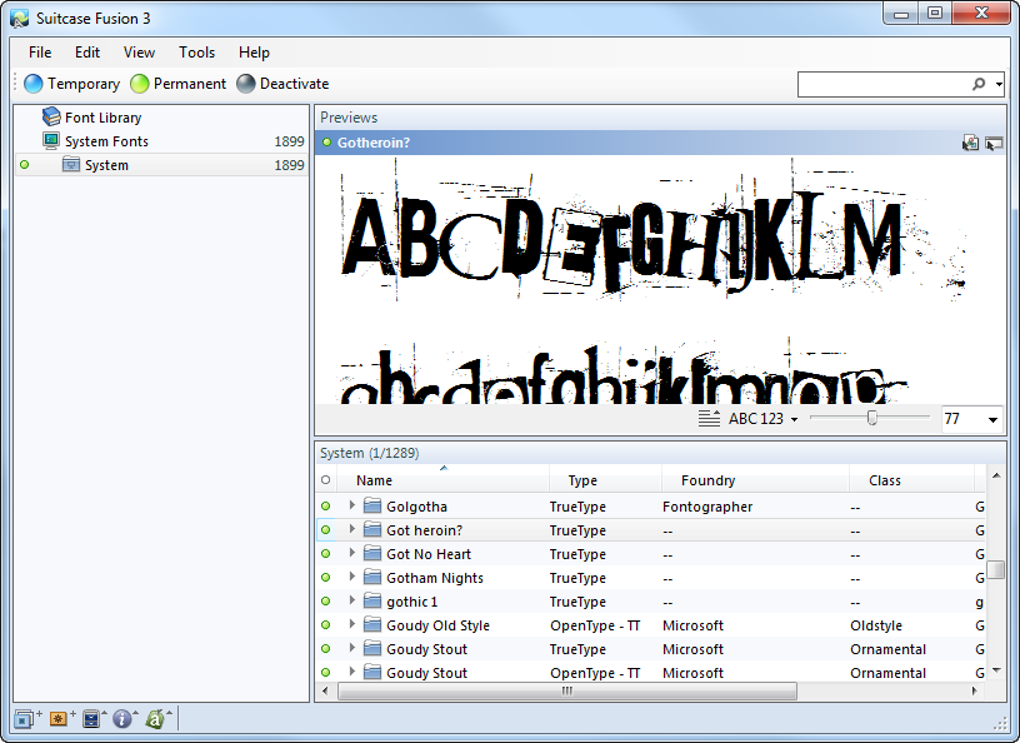Open the File menu
The height and width of the screenshot is (743, 1020).
pyautogui.click(x=40, y=52)
